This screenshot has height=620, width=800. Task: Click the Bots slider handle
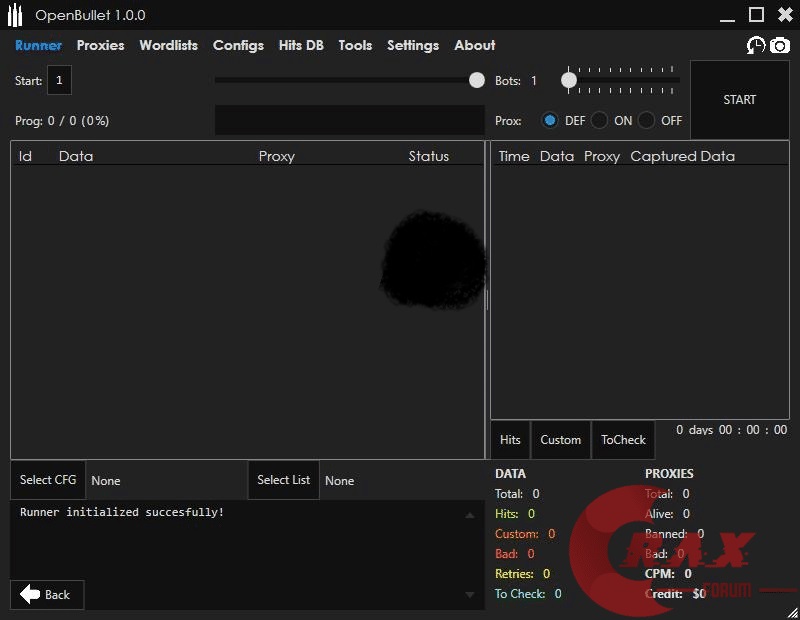[569, 80]
